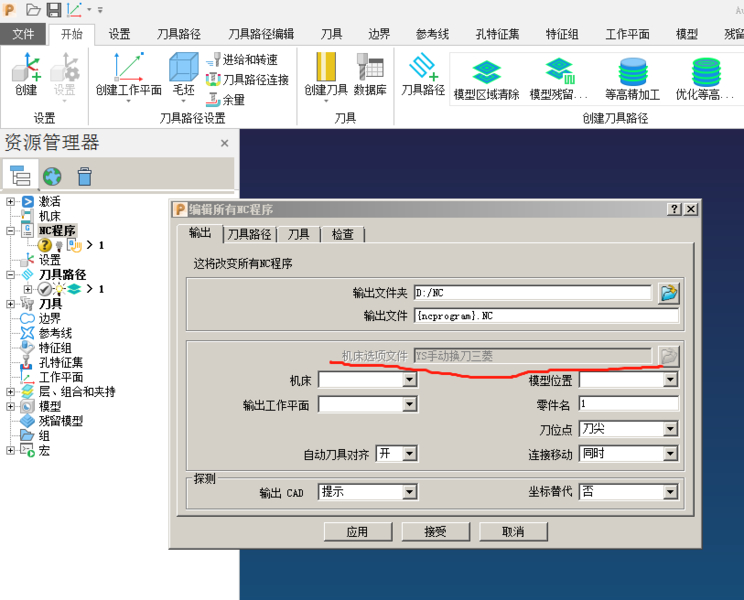Show the explorer tree view tab icon
Image resolution: width=744 pixels, height=600 pixels.
point(19,176)
